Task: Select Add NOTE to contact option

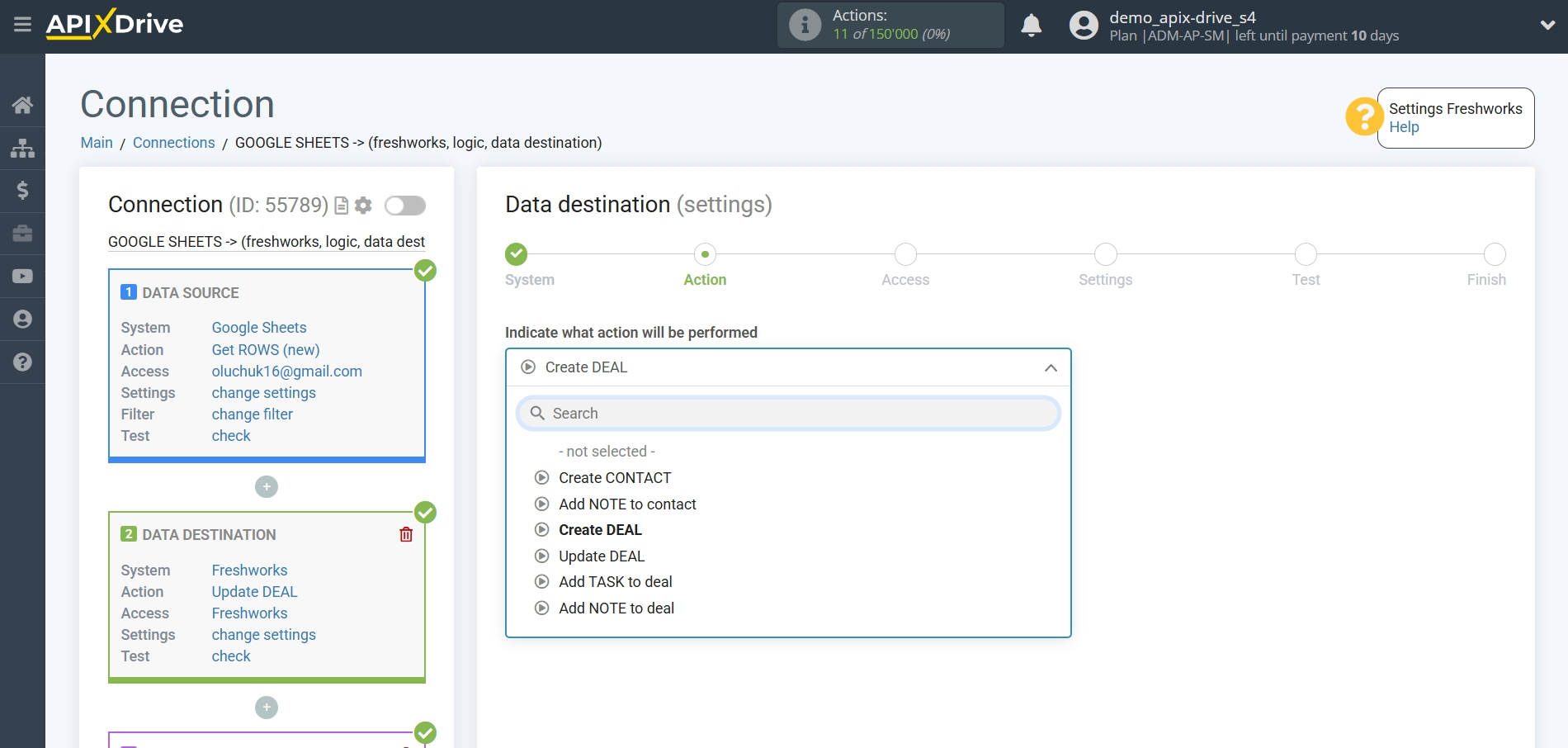Action: [x=627, y=504]
